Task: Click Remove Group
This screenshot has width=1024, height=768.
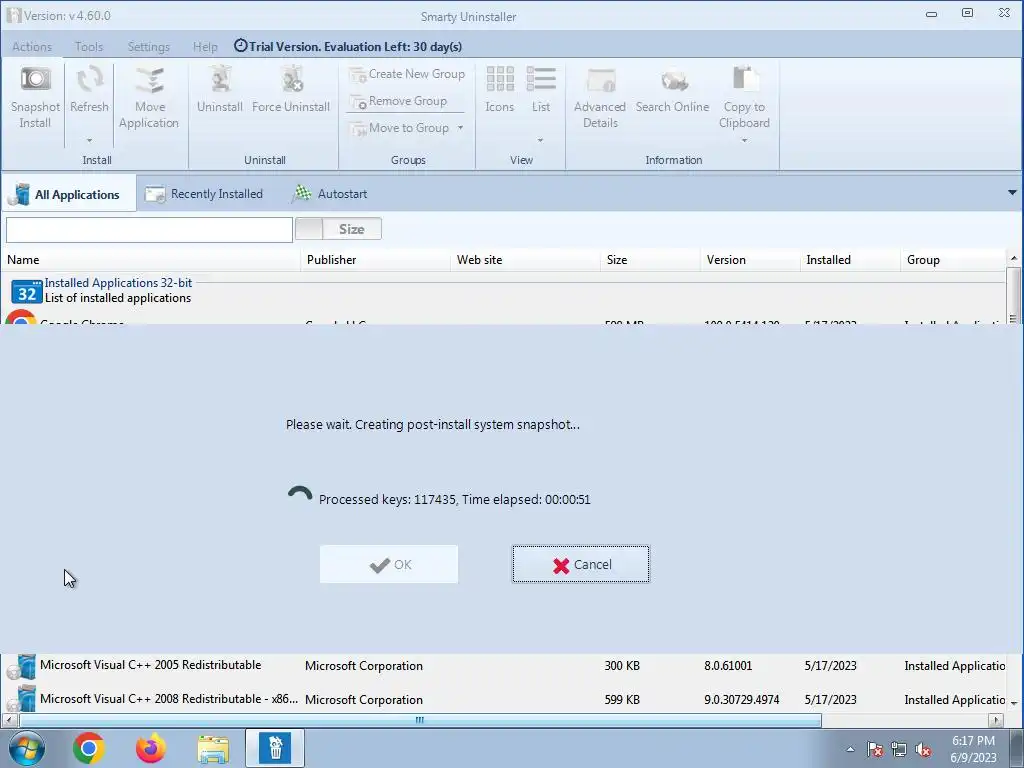Action: pyautogui.click(x=398, y=101)
